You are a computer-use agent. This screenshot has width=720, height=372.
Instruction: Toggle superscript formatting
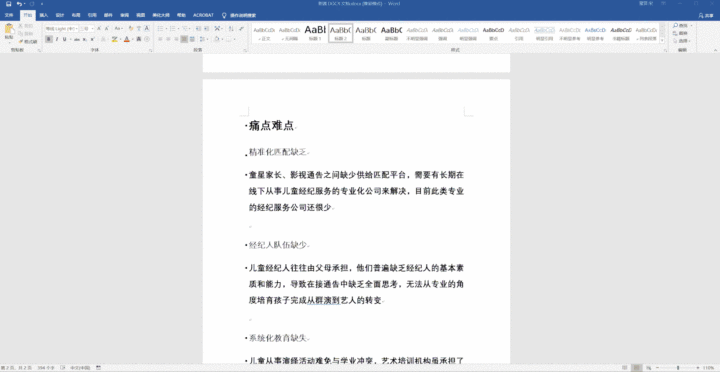92,39
